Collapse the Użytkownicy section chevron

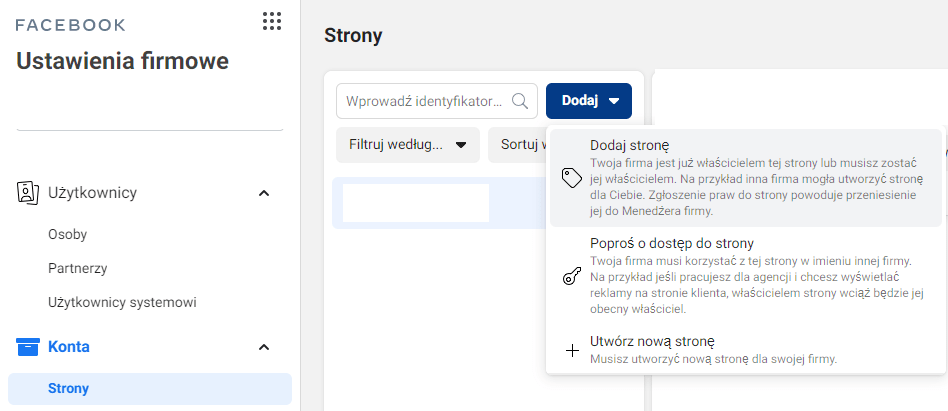[264, 193]
